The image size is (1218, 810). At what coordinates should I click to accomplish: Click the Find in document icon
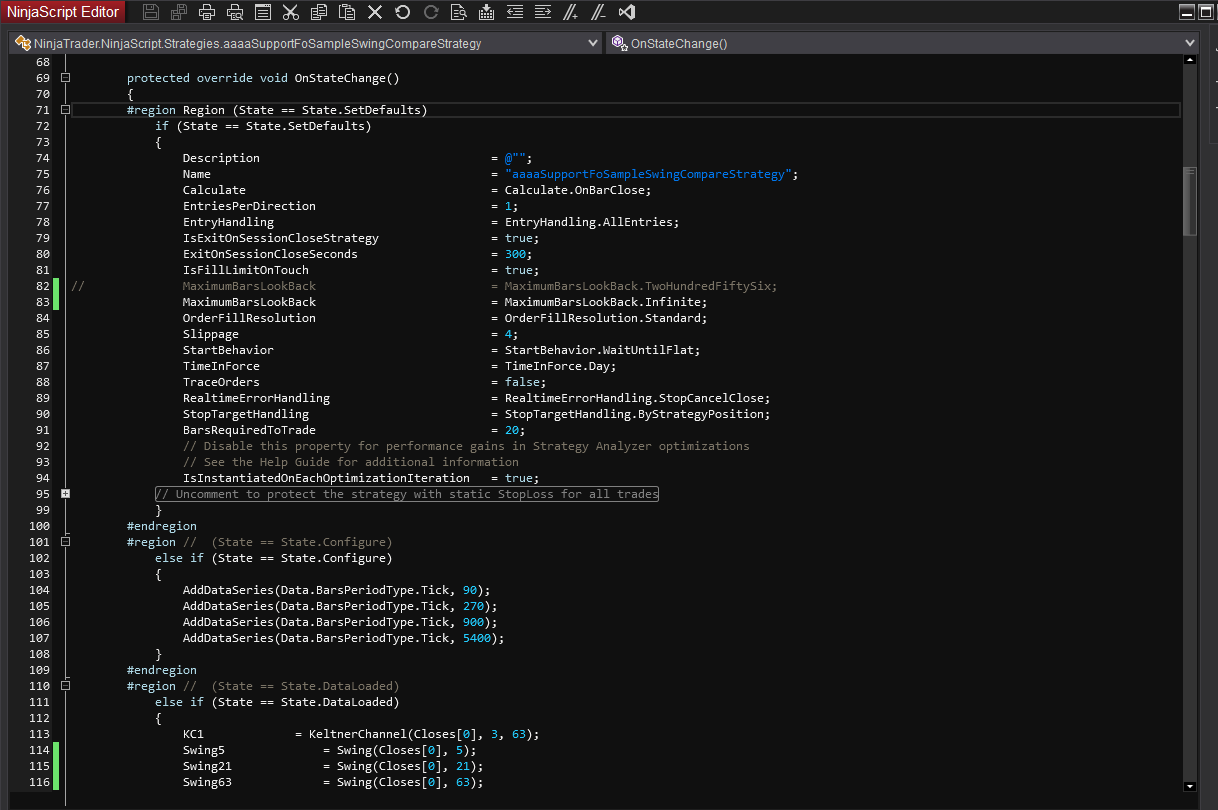click(x=458, y=12)
